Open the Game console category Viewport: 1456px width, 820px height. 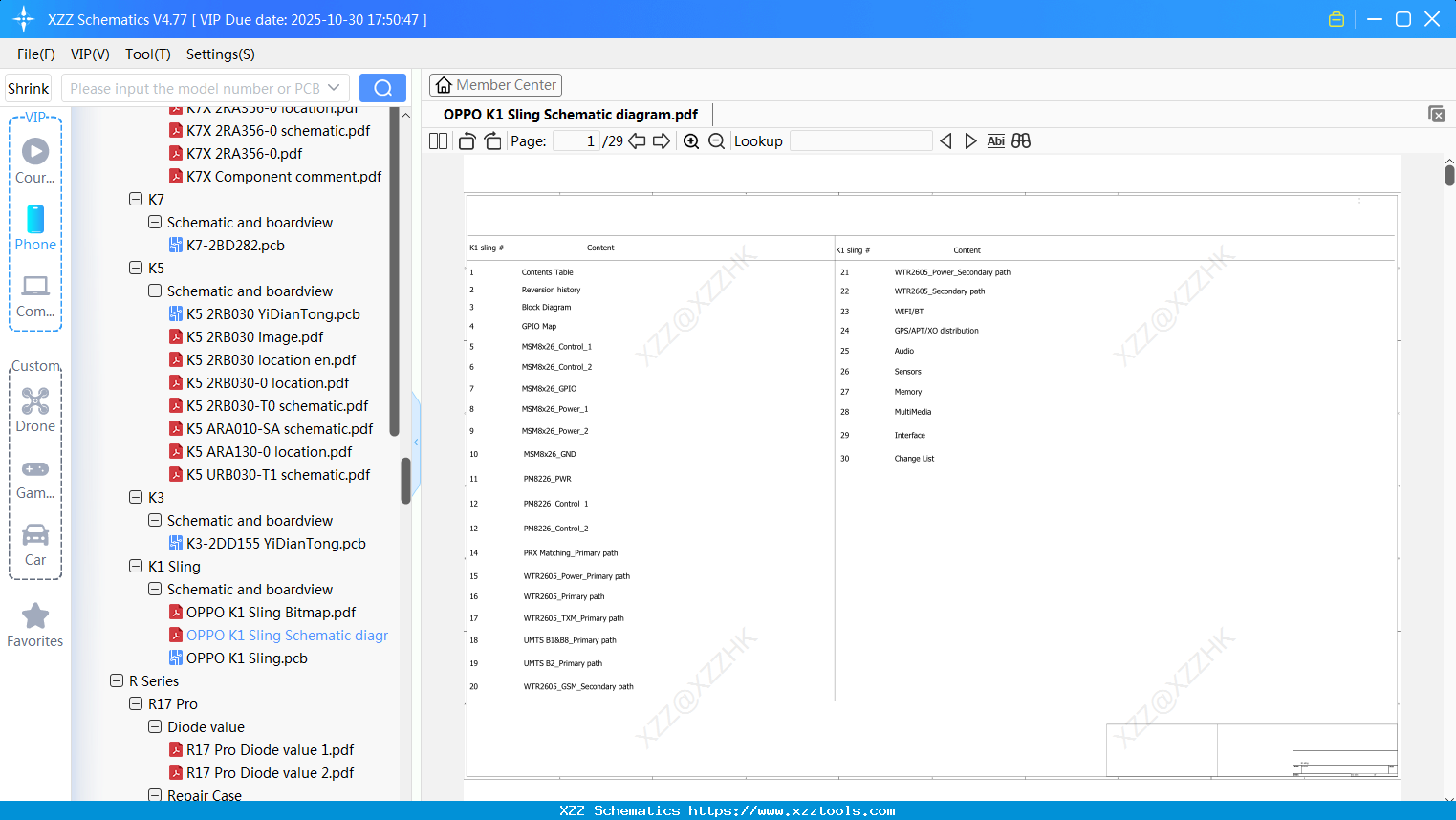point(35,478)
